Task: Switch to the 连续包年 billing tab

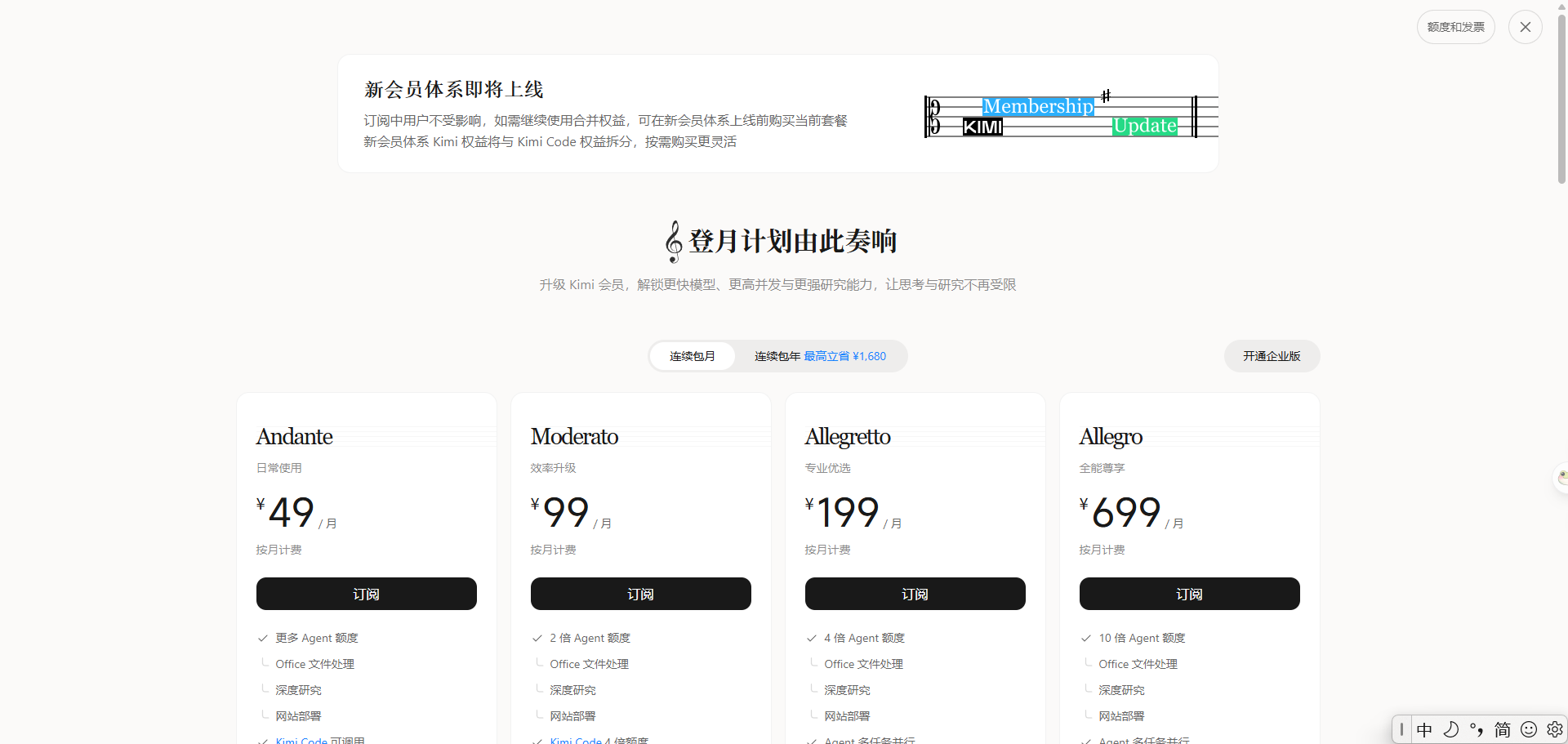Action: point(820,356)
